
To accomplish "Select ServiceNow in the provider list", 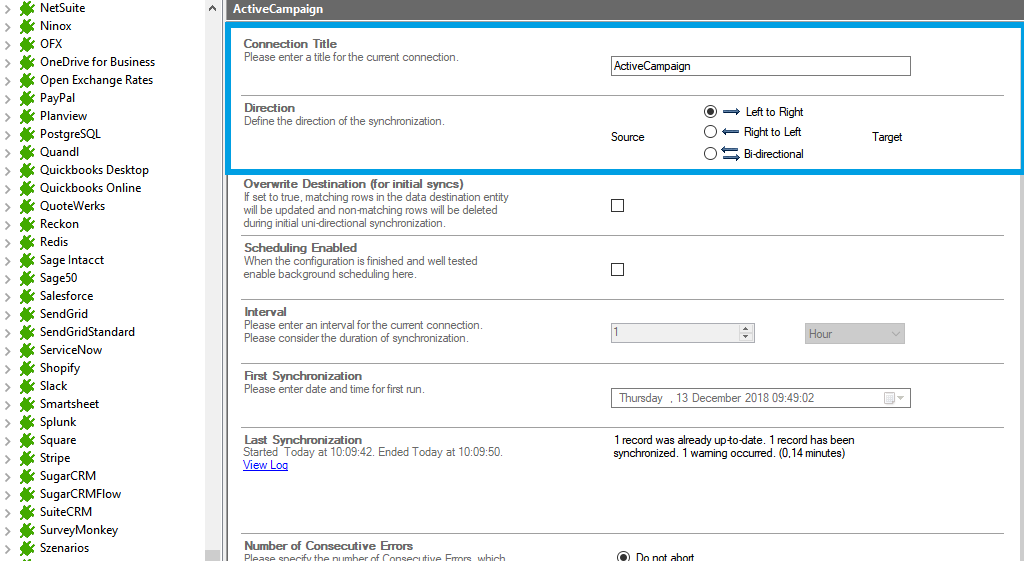I will [70, 350].
